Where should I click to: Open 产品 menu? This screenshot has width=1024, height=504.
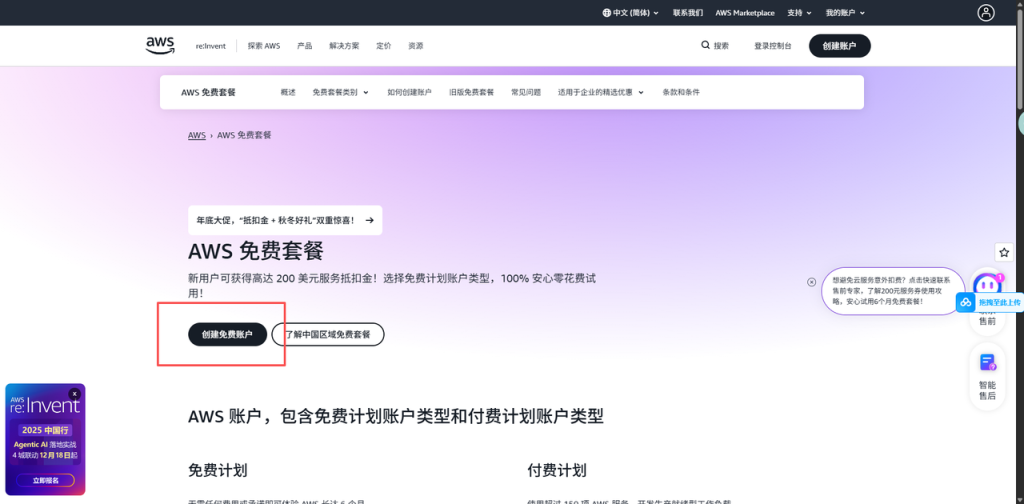click(x=304, y=46)
